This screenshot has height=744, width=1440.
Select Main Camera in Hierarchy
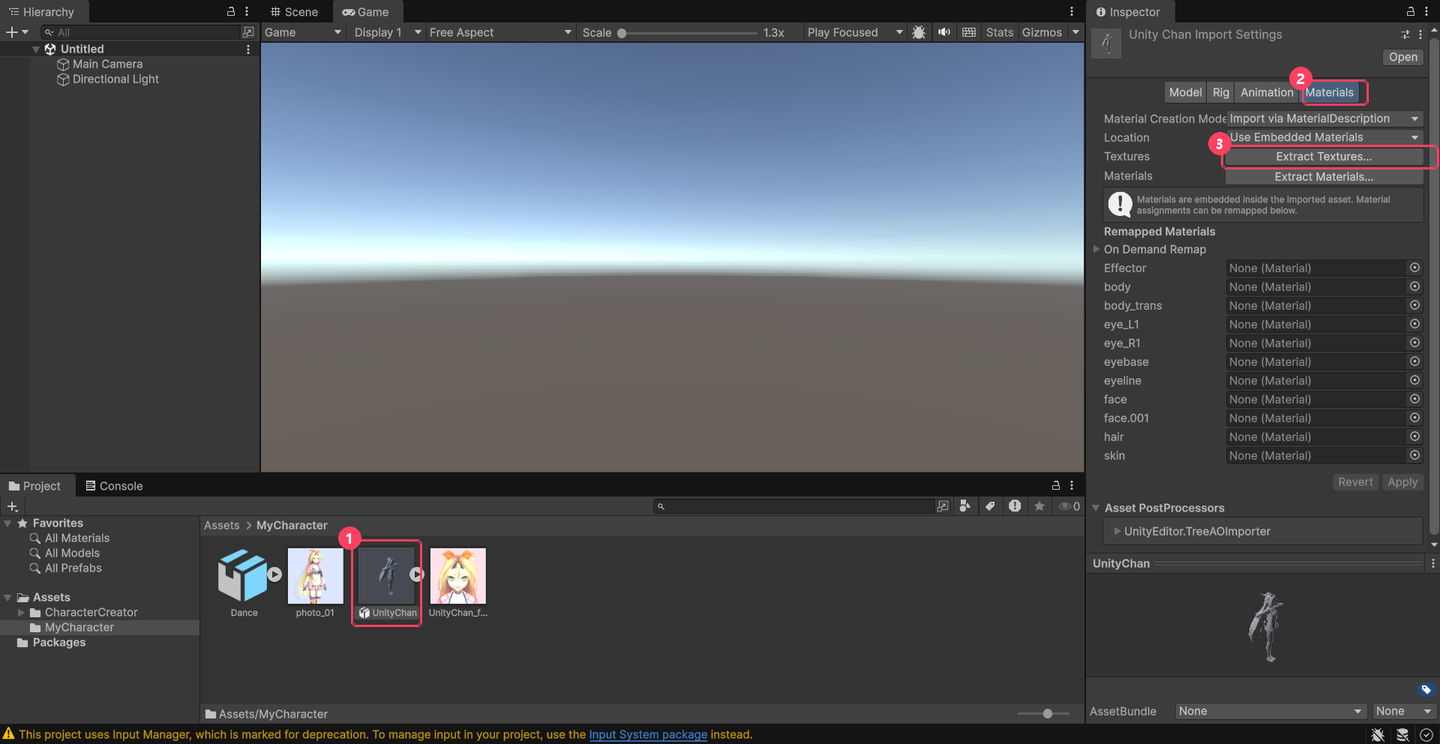pyautogui.click(x=107, y=64)
